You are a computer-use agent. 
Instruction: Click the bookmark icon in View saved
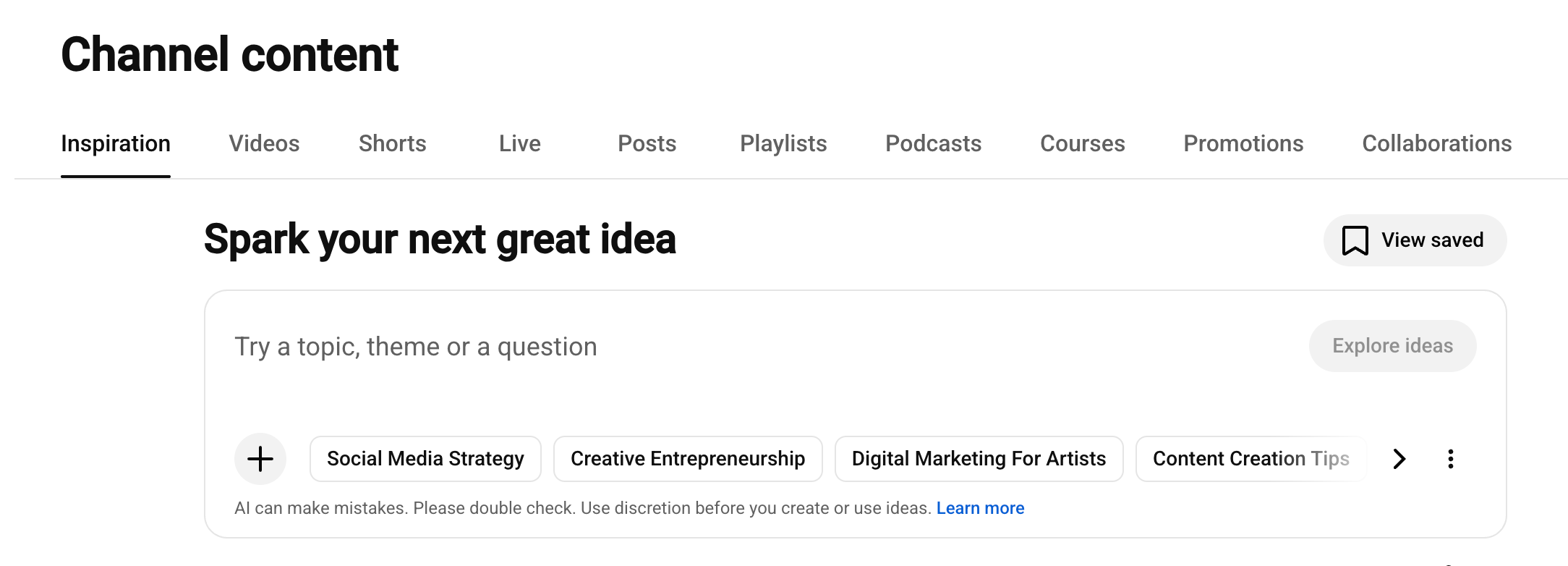click(x=1355, y=240)
